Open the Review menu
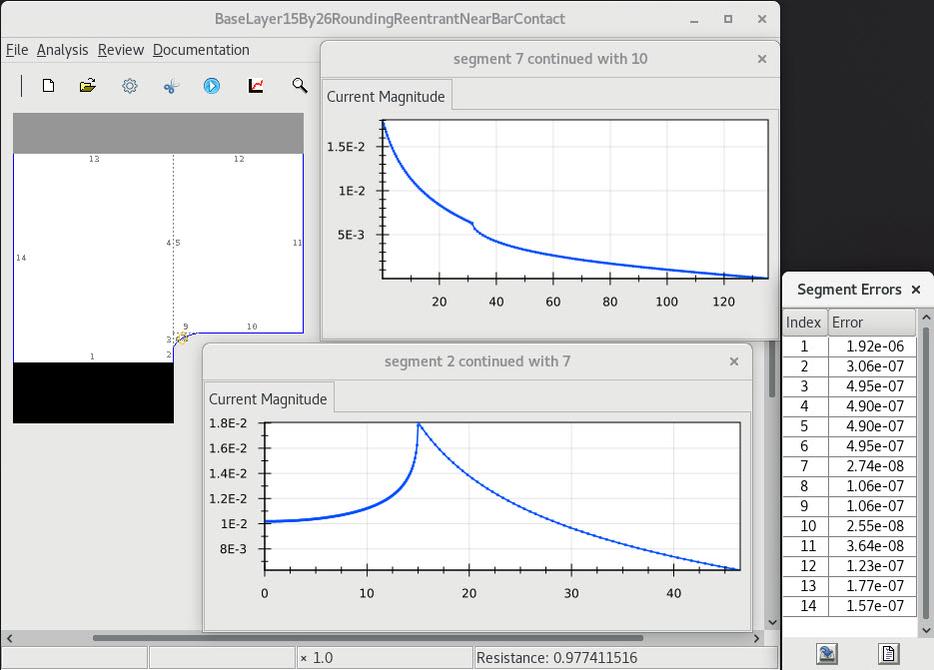The width and height of the screenshot is (934, 670). [120, 50]
